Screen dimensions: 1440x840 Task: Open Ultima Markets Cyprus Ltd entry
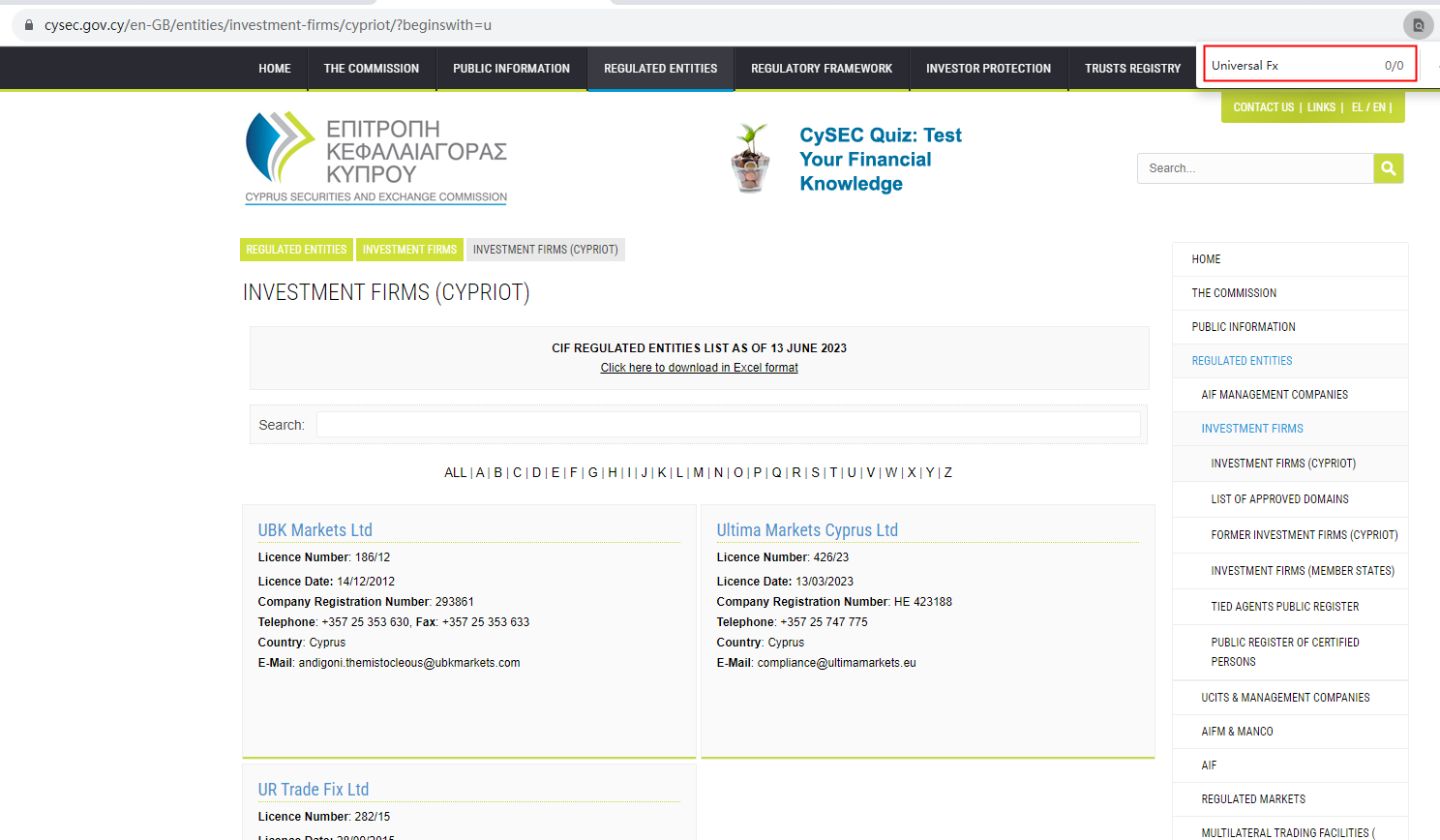tap(807, 530)
